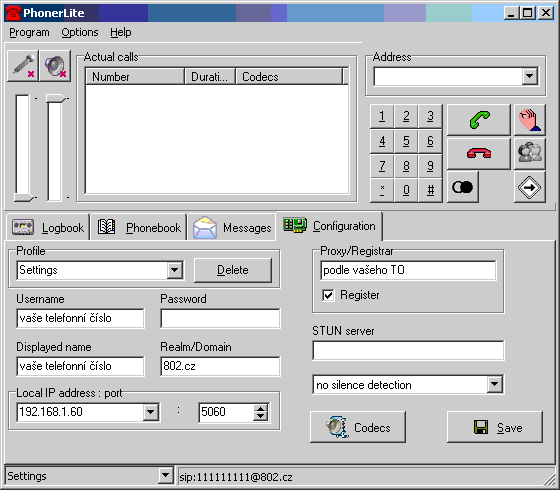560x490 pixels.
Task: Click the STUN server input field
Action: pyautogui.click(x=408, y=350)
